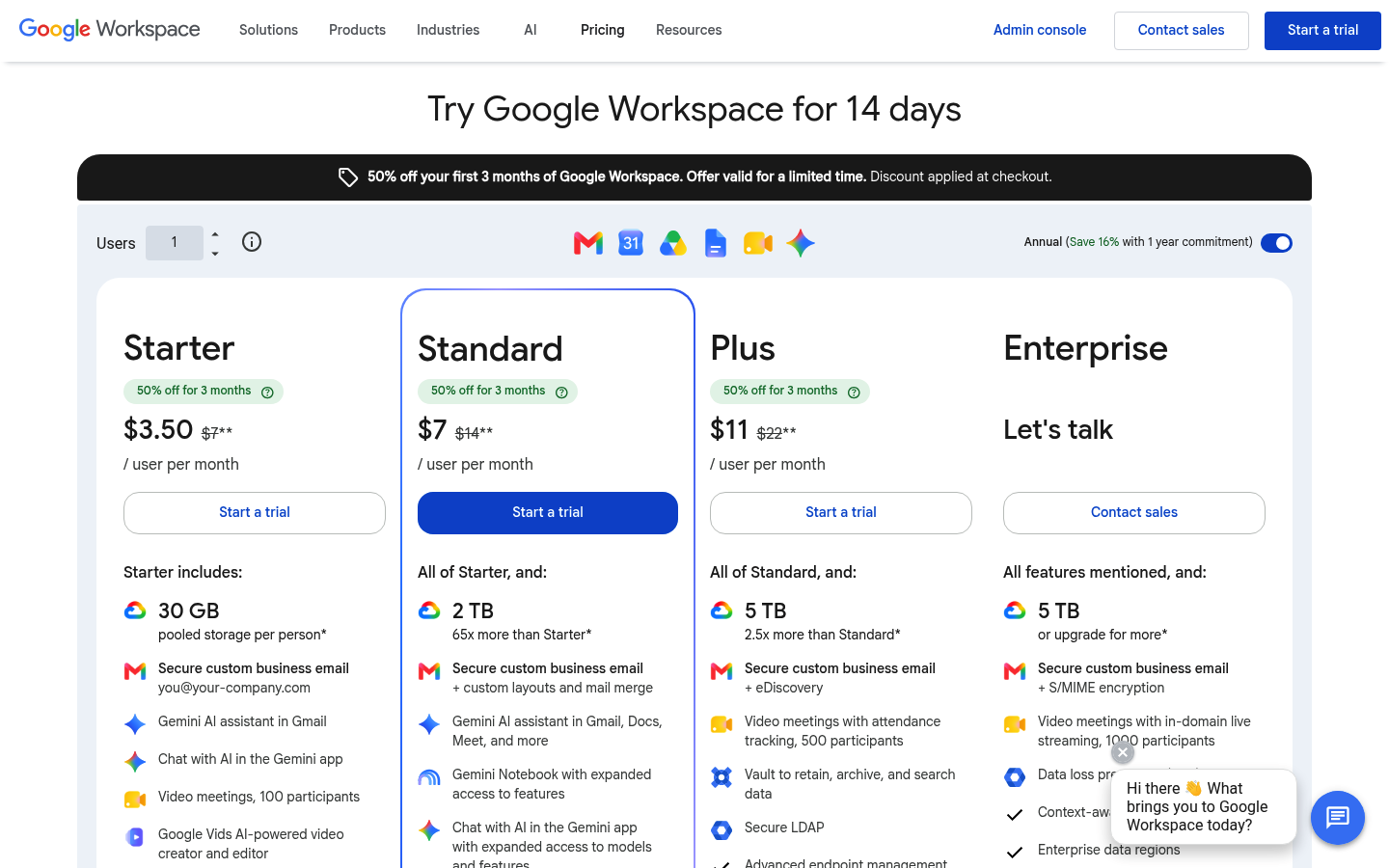This screenshot has height=868, width=1389.
Task: Click the Starter 50% off for 3 months badge
Action: pos(204,392)
